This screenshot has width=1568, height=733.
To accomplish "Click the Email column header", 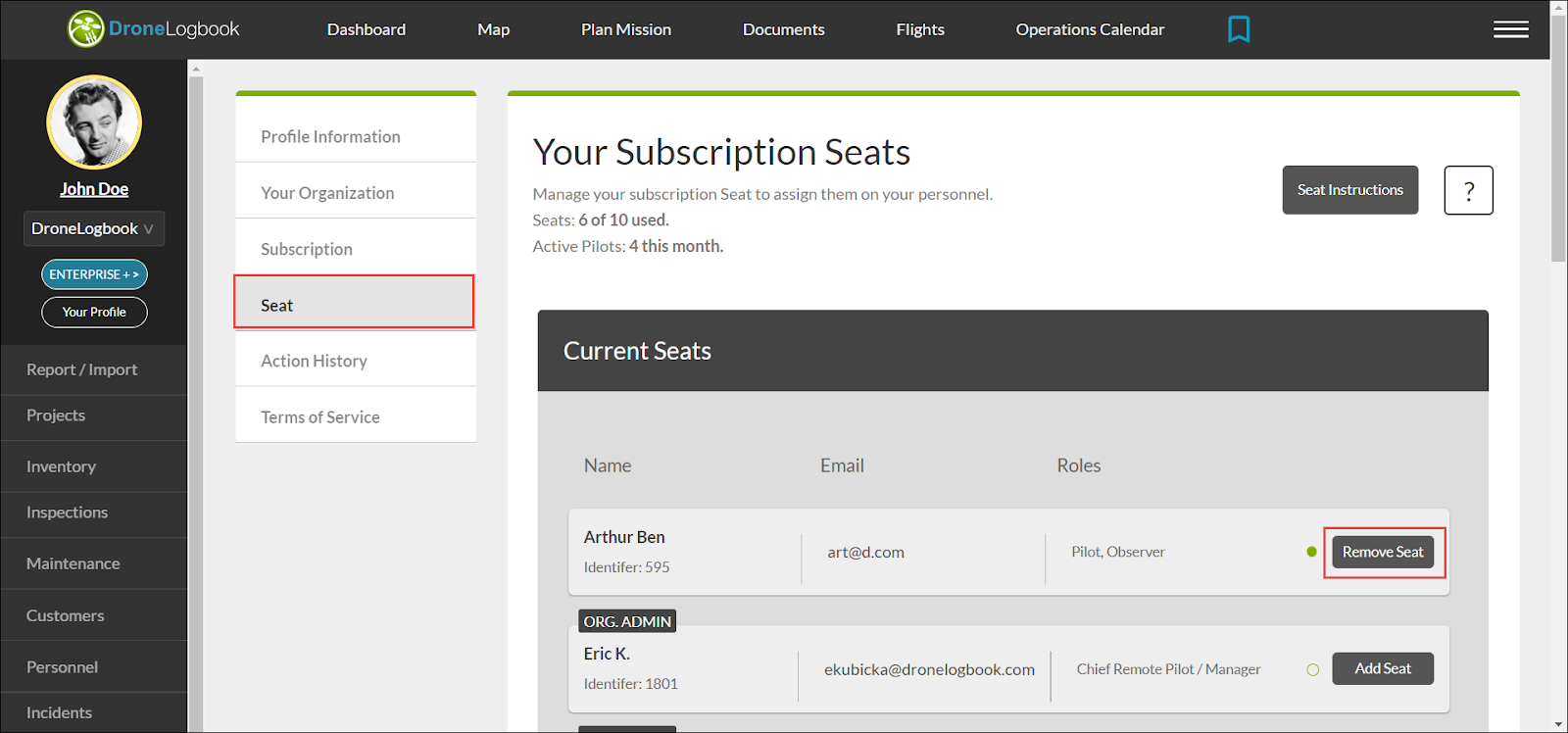I will (x=842, y=465).
